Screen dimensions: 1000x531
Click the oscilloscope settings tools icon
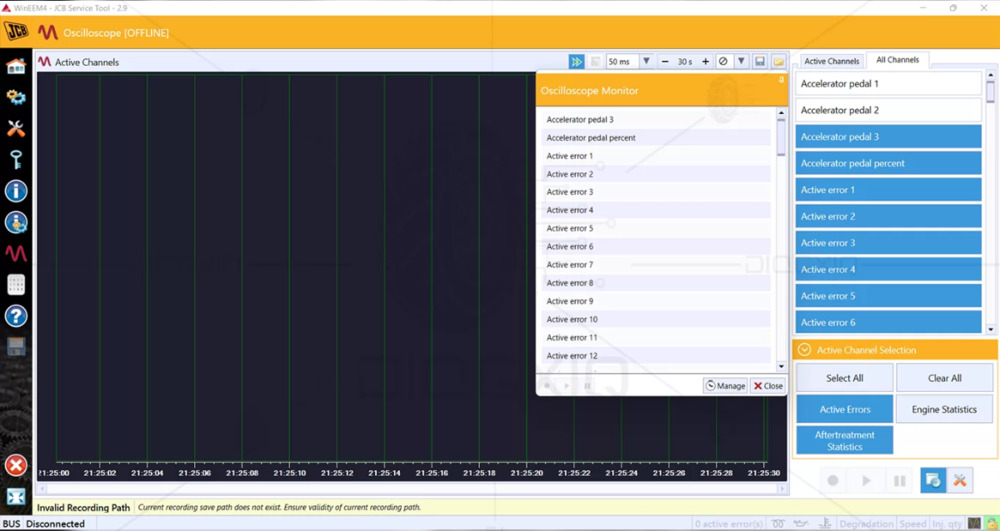point(960,481)
